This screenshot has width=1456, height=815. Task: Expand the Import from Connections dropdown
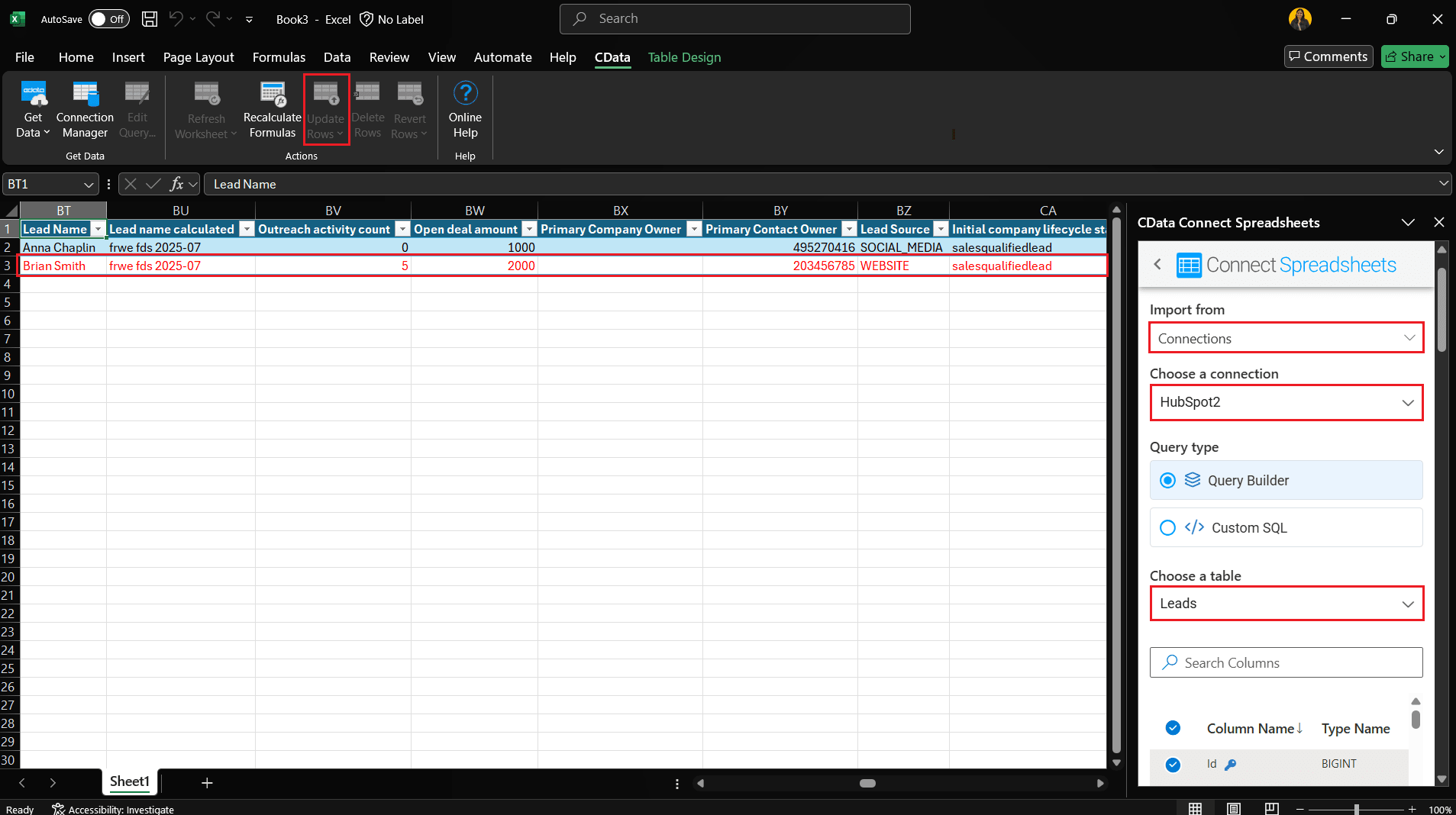click(1286, 338)
